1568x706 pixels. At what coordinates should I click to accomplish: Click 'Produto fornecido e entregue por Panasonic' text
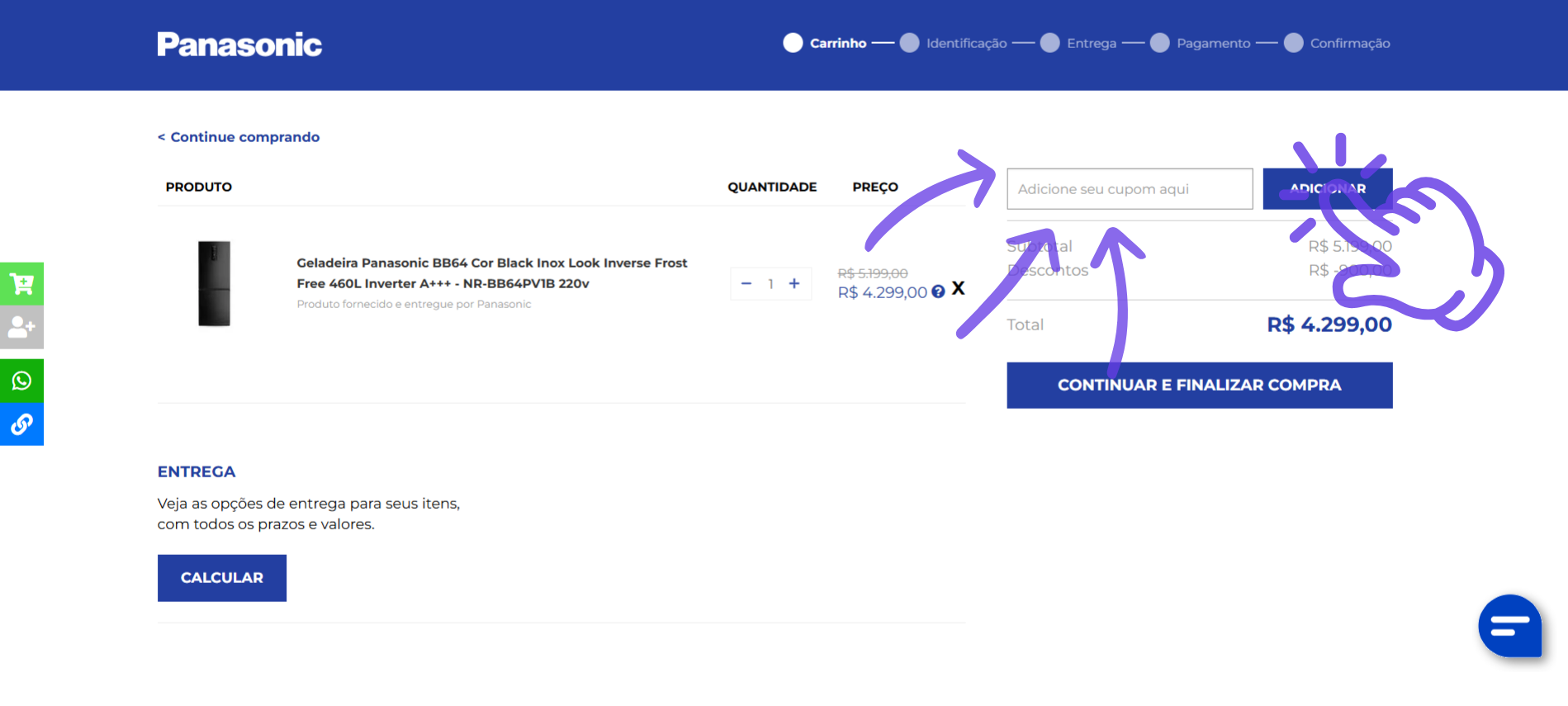click(x=414, y=305)
